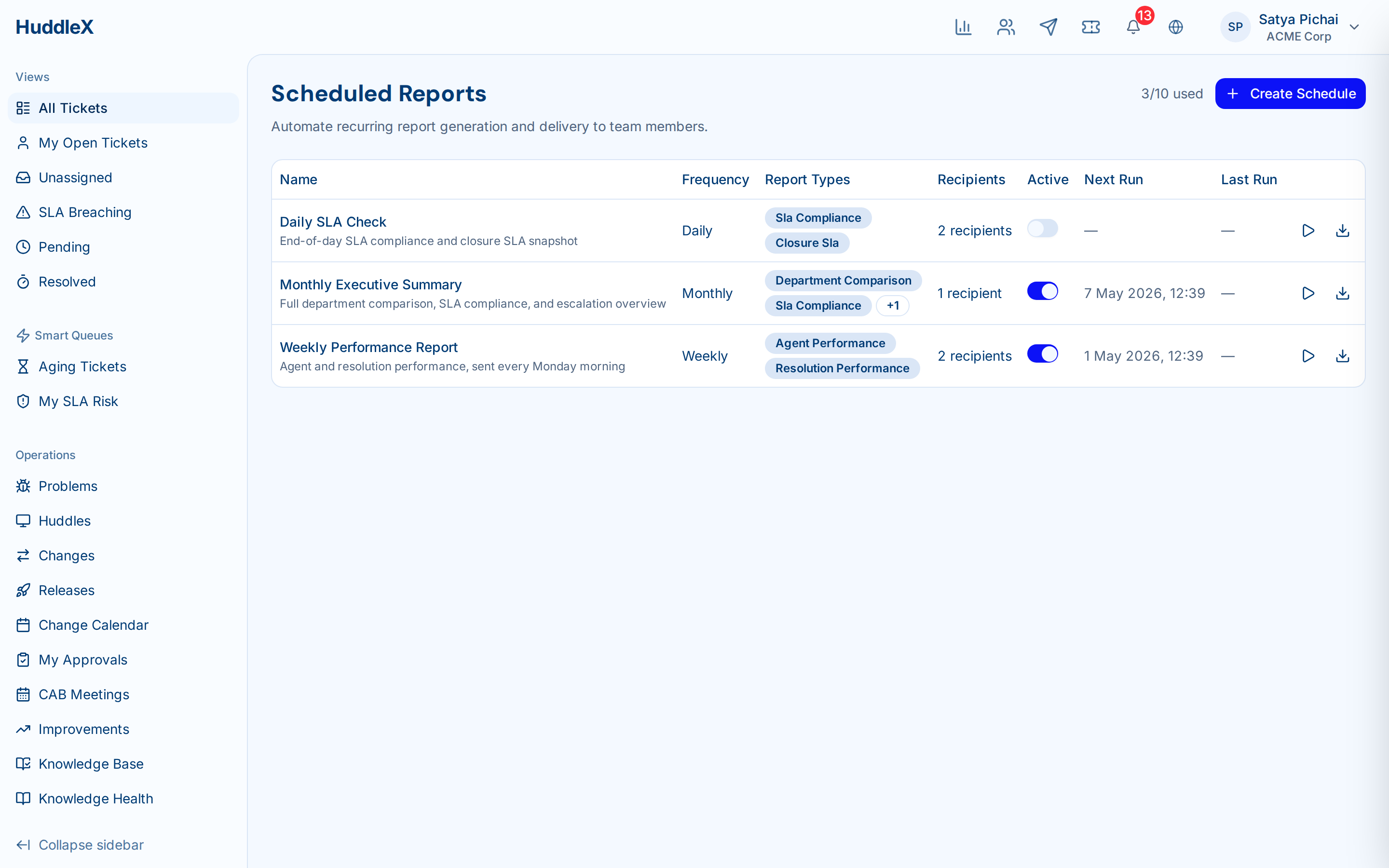Screen dimensions: 1389x868
Task: Download Weekly Performance Report
Action: tap(1343, 356)
